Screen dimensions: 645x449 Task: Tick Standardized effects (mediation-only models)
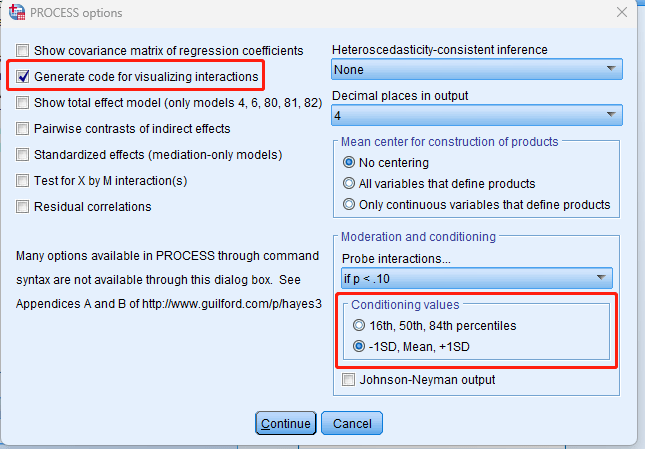pos(23,155)
